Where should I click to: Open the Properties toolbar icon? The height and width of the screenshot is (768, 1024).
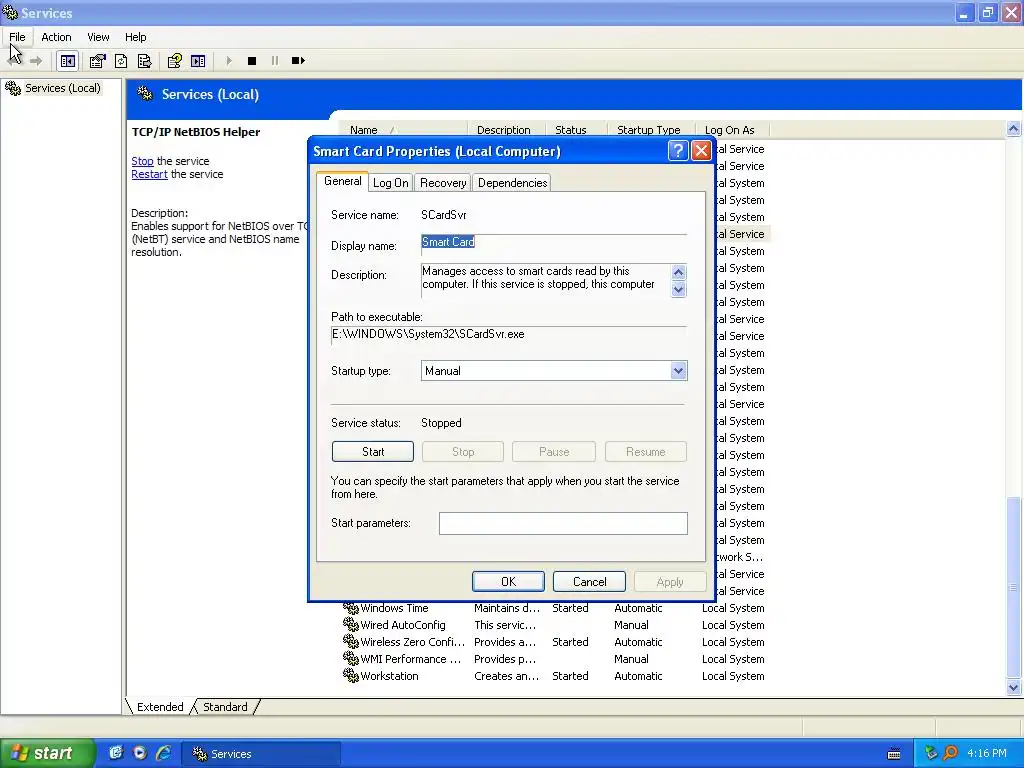(97, 61)
